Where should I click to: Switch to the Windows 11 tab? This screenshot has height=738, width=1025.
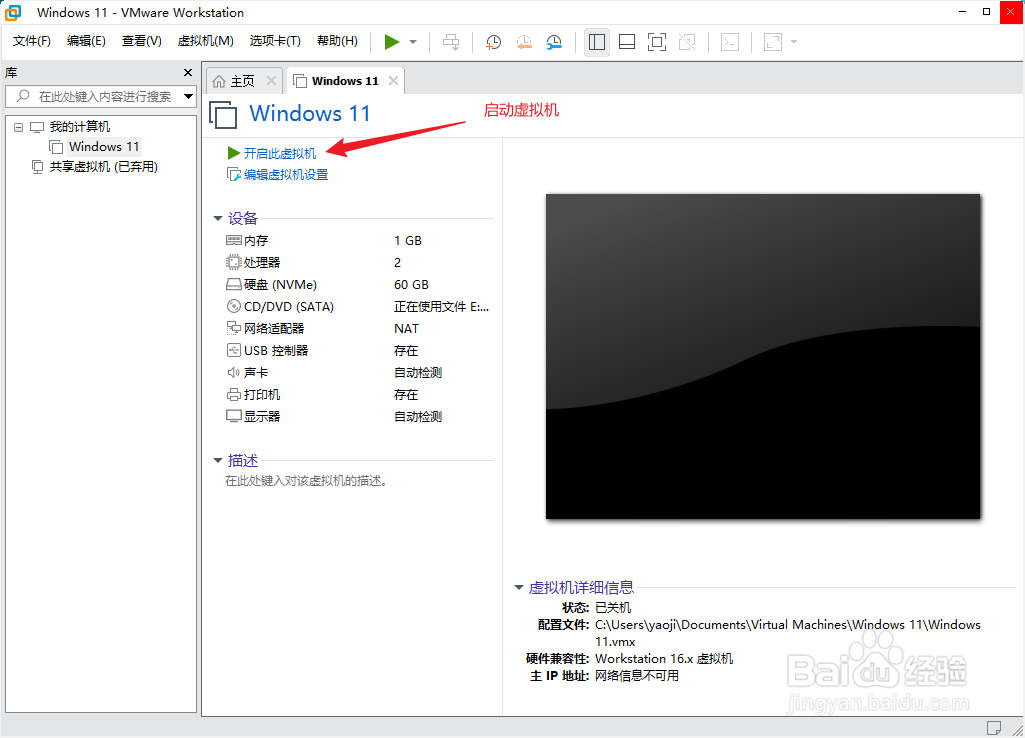pyautogui.click(x=345, y=81)
